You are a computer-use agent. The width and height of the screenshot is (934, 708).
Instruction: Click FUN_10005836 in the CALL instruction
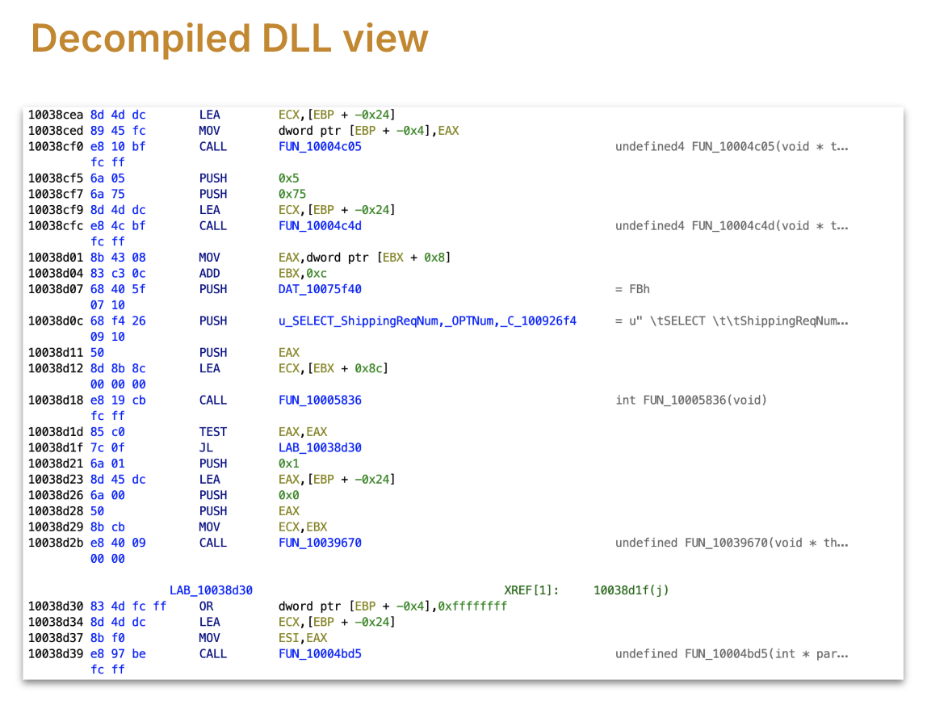[x=320, y=400]
